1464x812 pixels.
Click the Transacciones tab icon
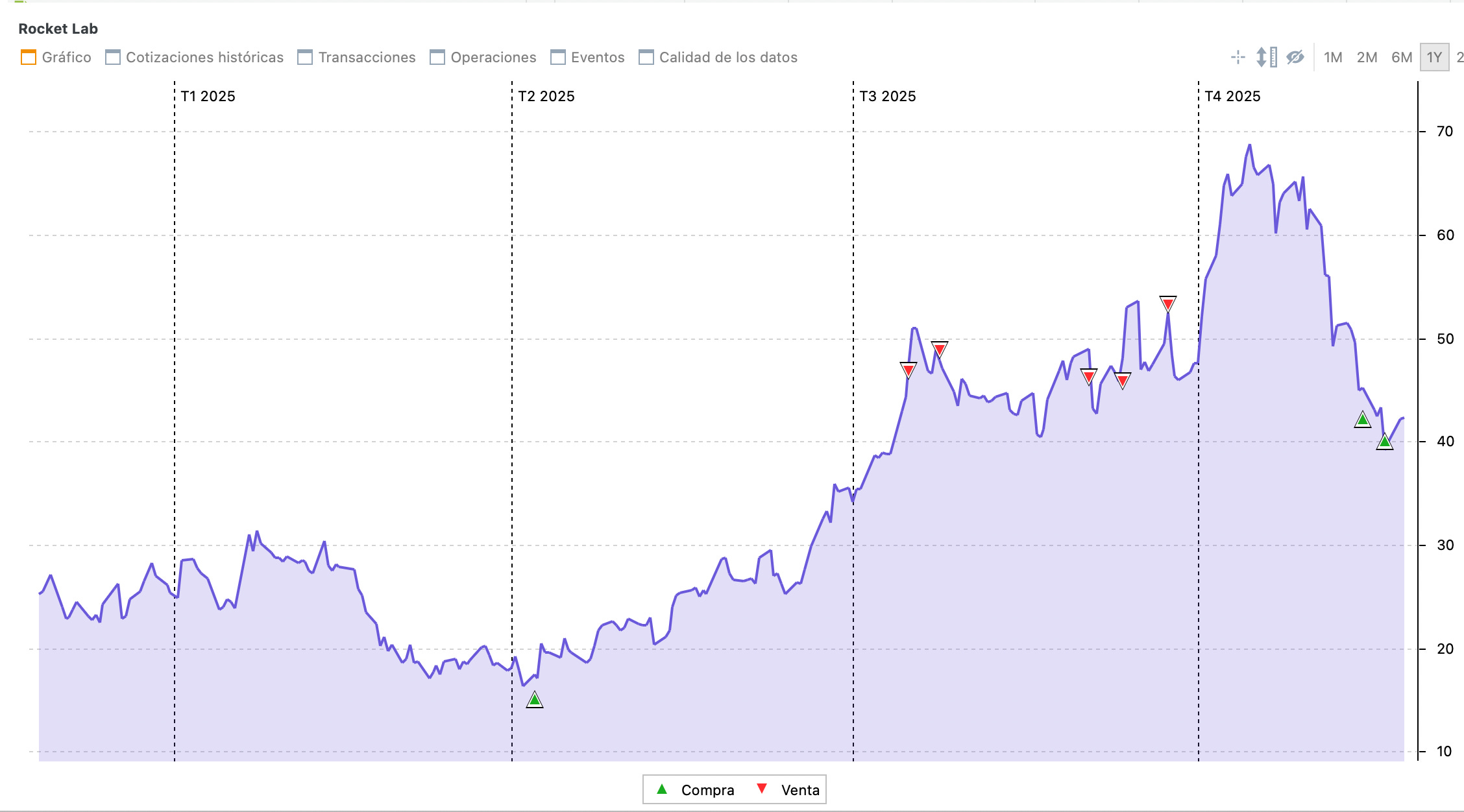tap(305, 57)
